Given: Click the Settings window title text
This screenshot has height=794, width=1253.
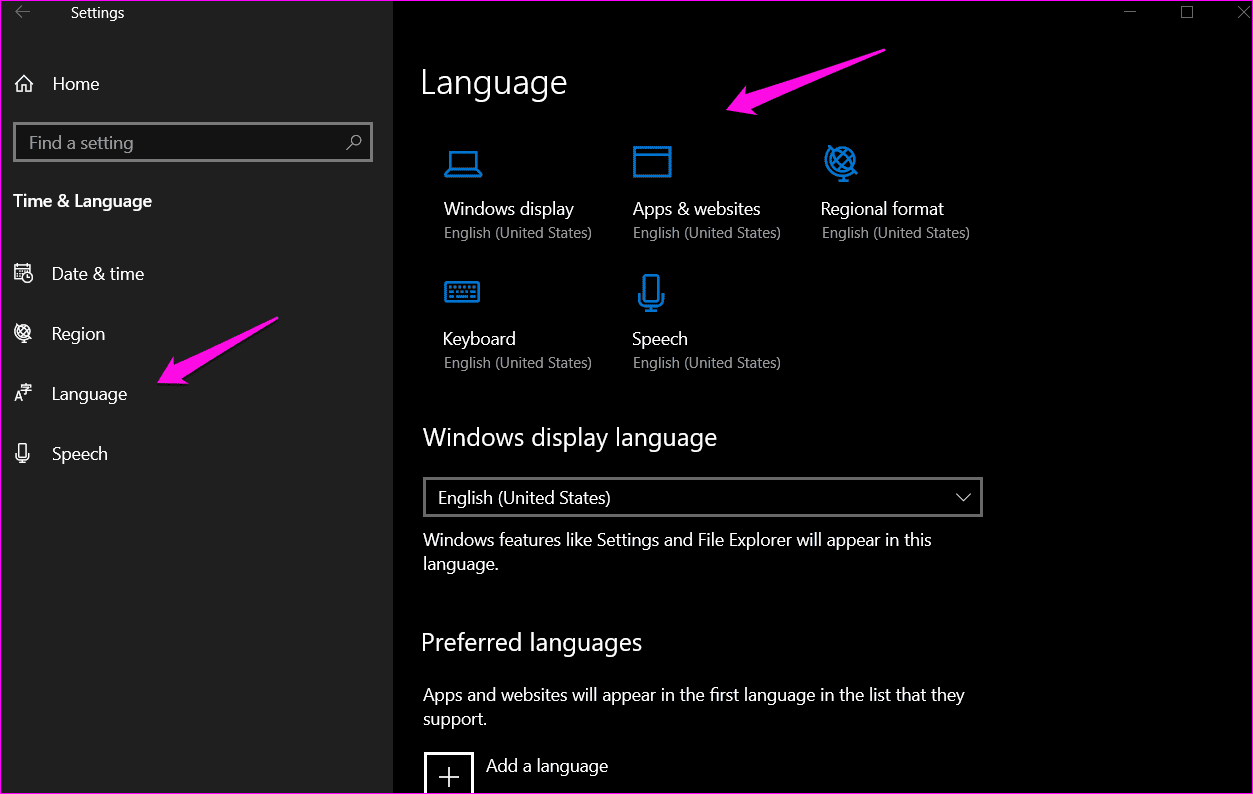Looking at the screenshot, I should [98, 13].
